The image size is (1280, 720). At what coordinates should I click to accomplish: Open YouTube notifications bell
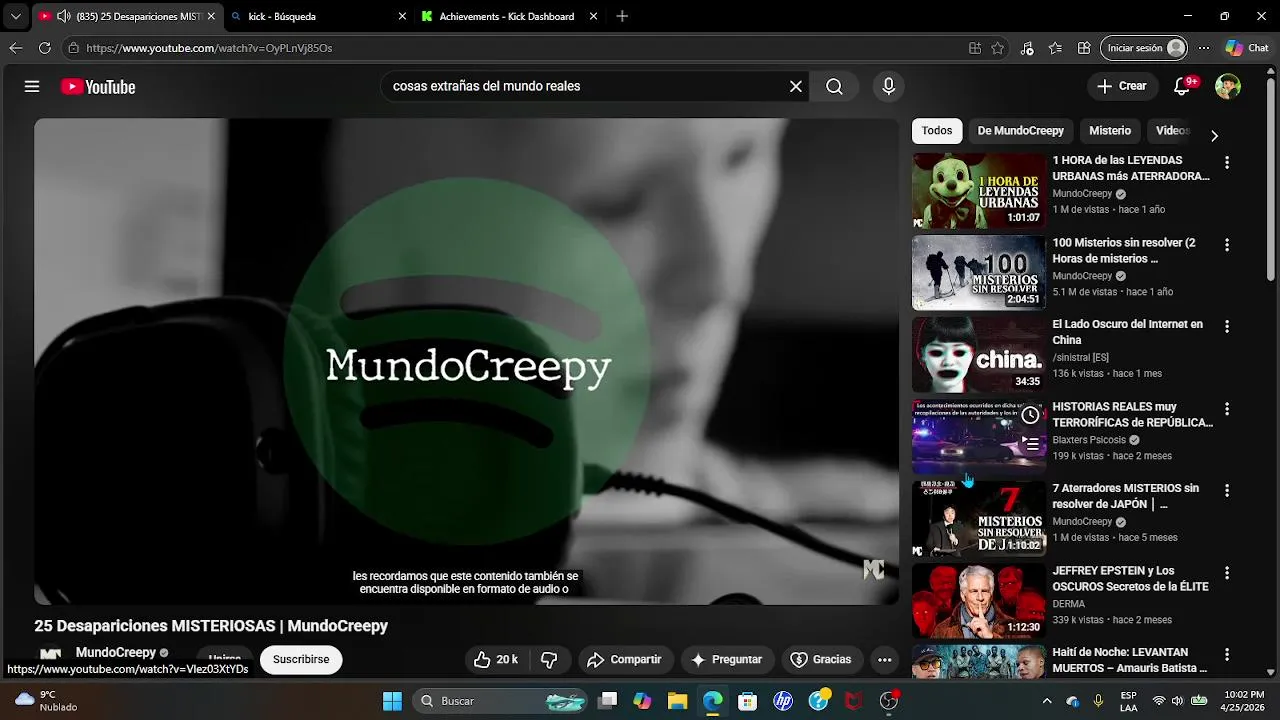(1182, 87)
